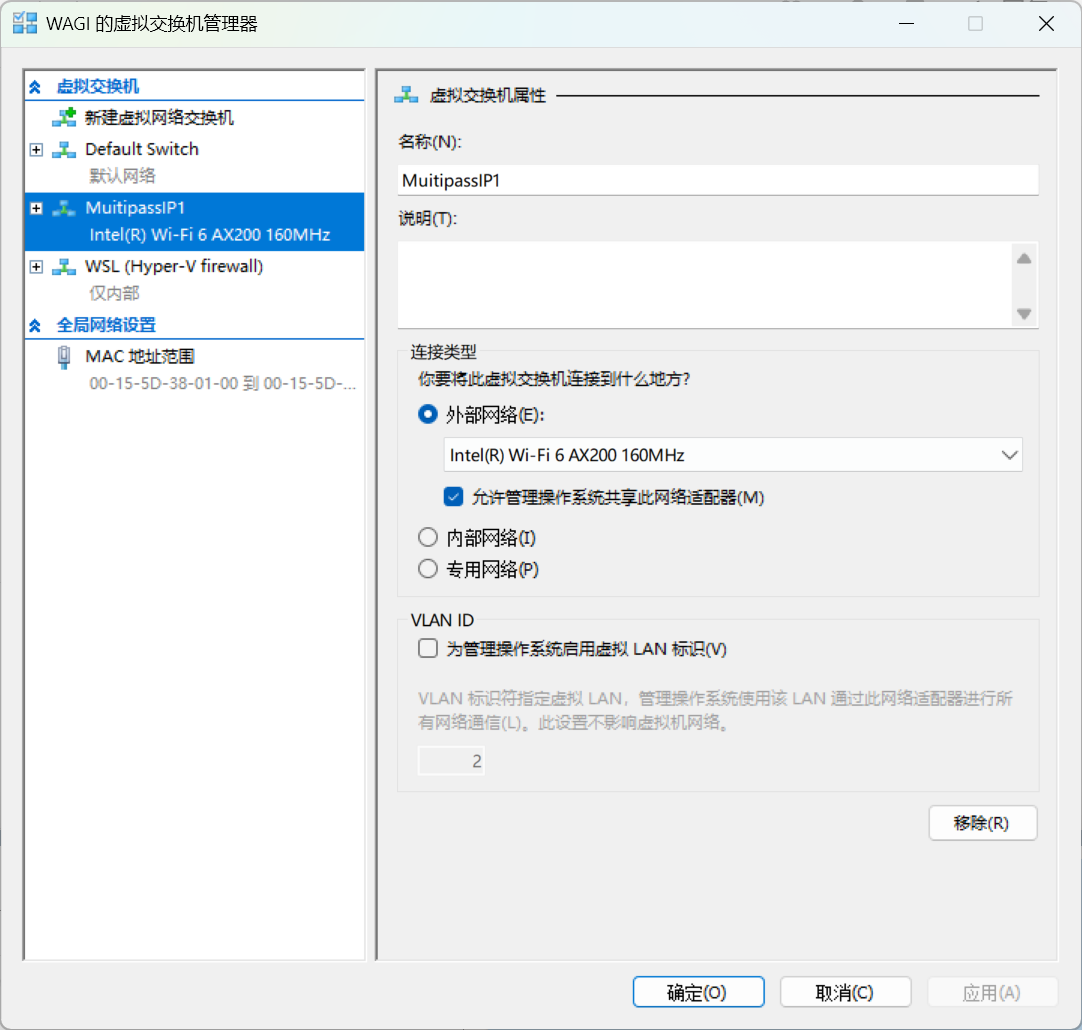The width and height of the screenshot is (1082, 1030).
Task: Click the 虚拟交换机属性 header icon
Action: [406, 95]
